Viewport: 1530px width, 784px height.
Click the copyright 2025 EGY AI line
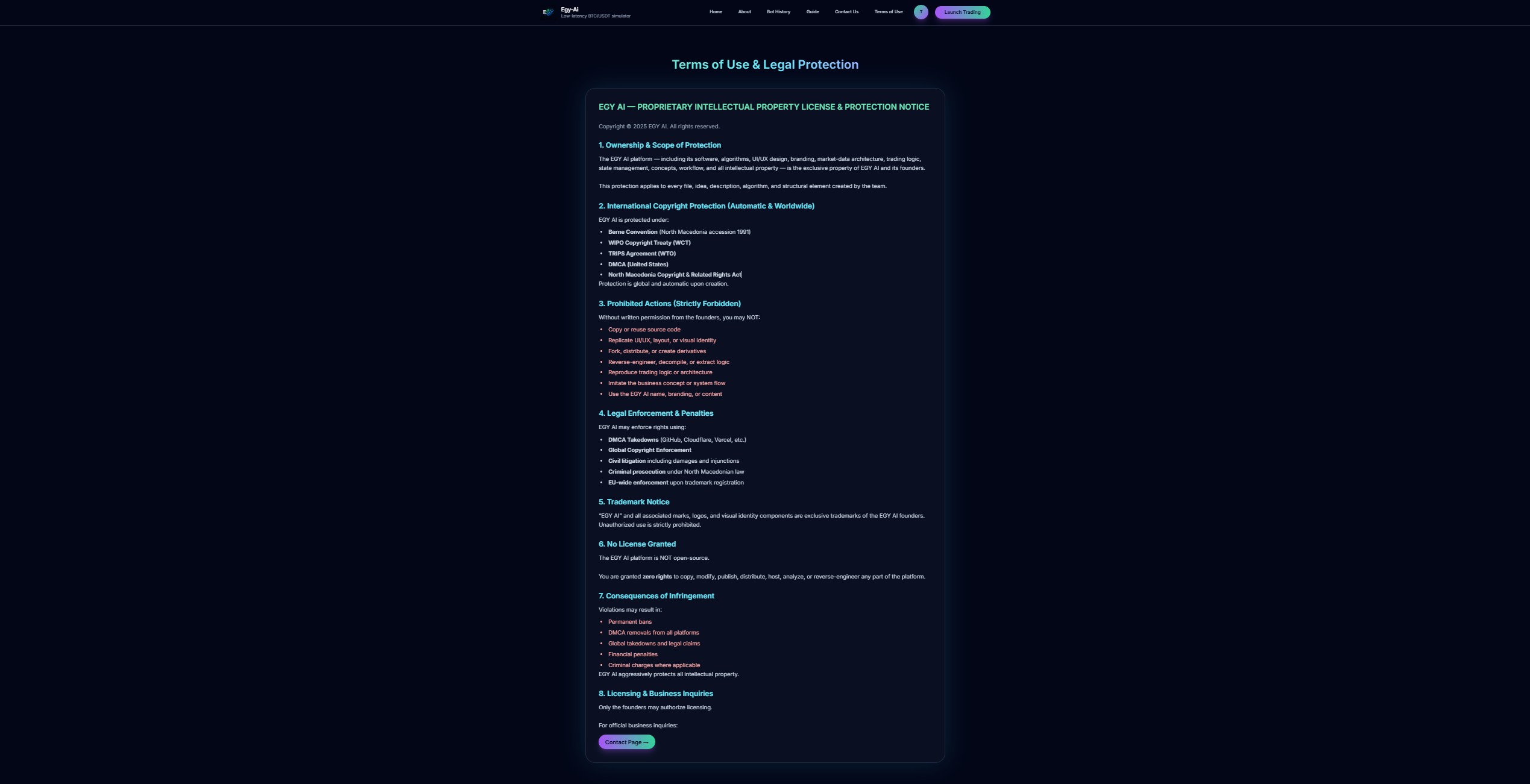pyautogui.click(x=658, y=127)
